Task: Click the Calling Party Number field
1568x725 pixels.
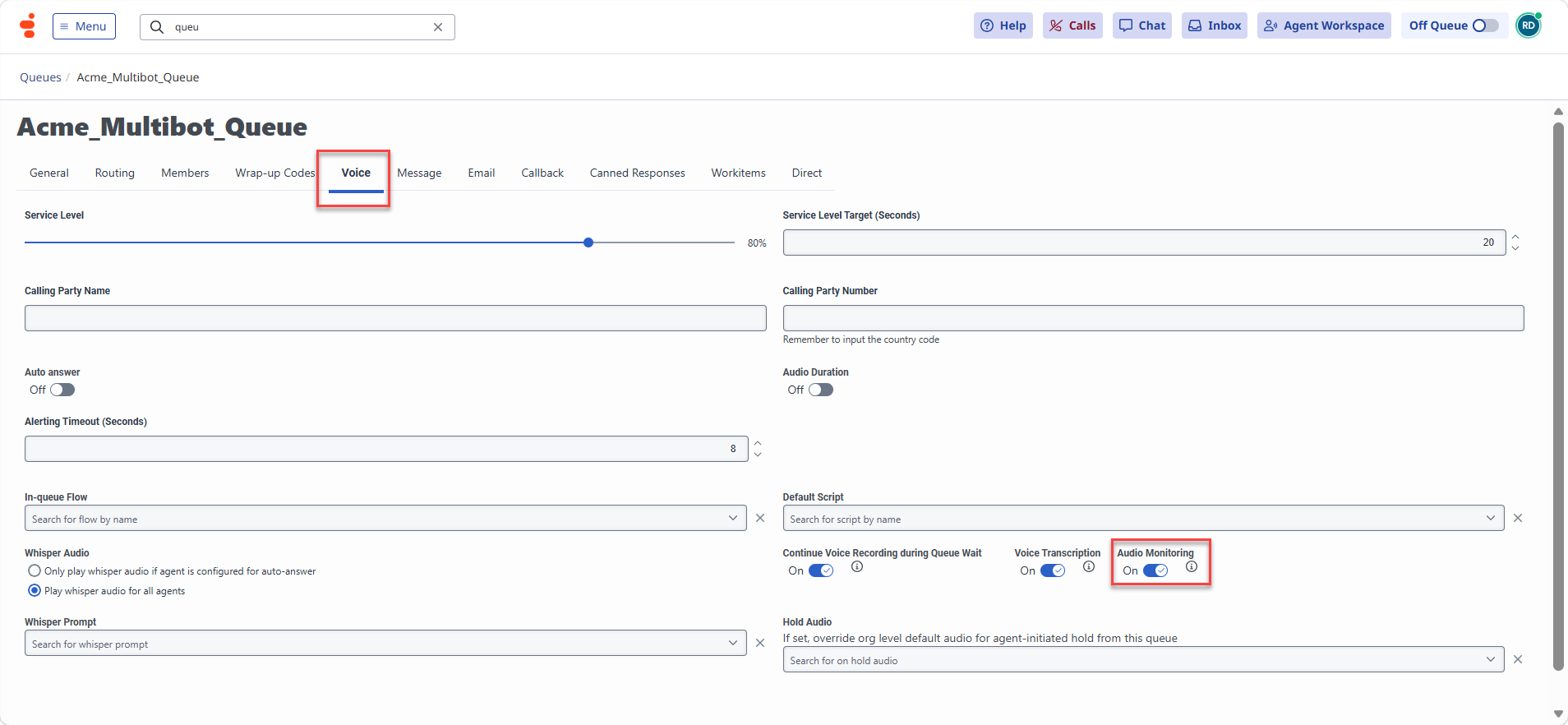Action: 1153,318
